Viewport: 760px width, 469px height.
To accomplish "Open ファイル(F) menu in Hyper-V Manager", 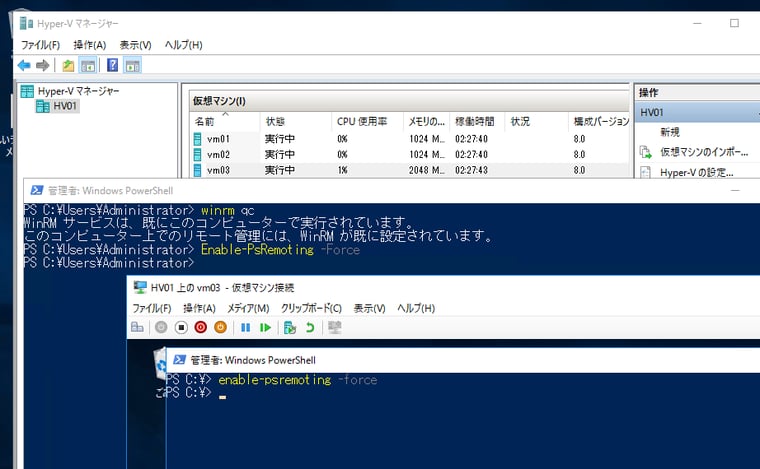I will 40,45.
